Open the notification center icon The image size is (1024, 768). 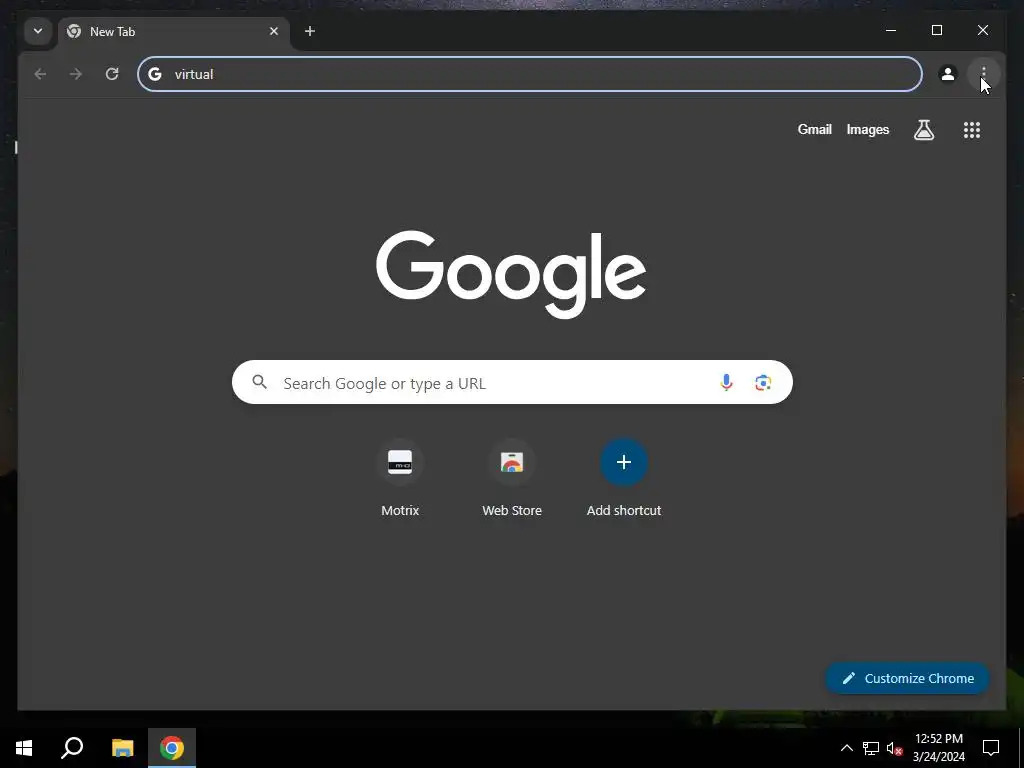point(991,748)
